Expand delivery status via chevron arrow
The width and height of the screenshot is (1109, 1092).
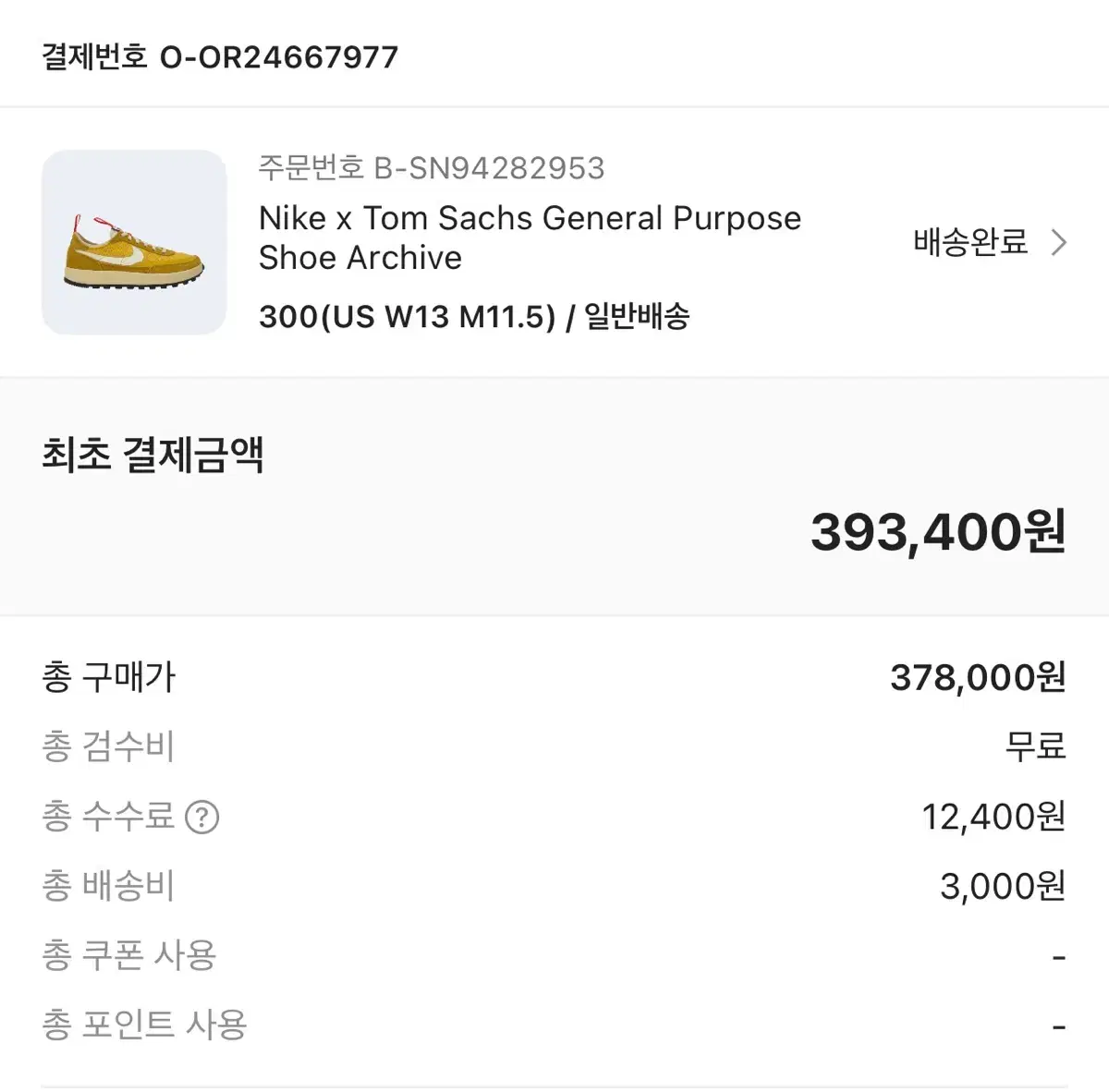point(1059,242)
